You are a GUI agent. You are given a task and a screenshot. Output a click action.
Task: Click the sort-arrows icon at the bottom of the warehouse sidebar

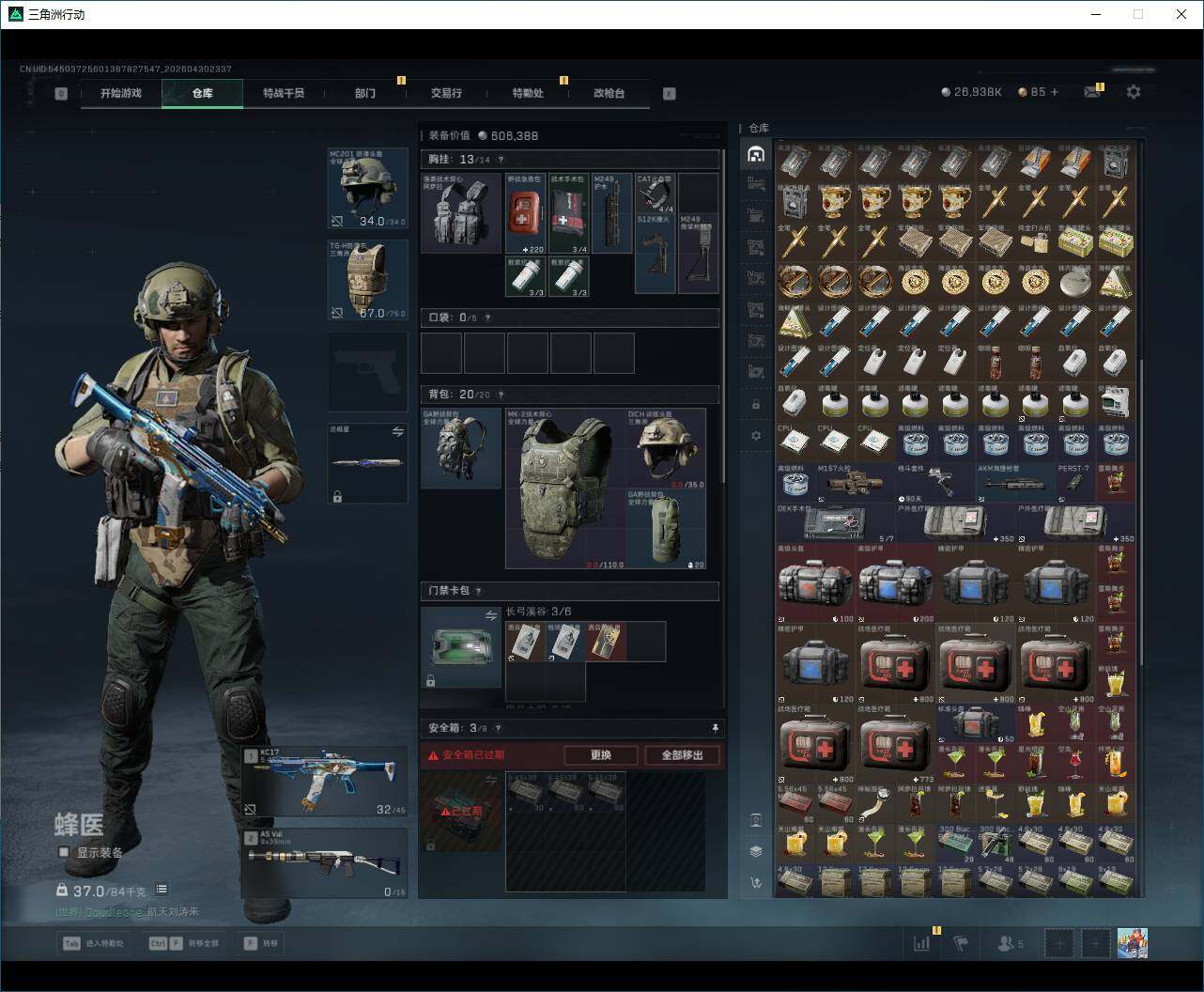pyautogui.click(x=756, y=883)
